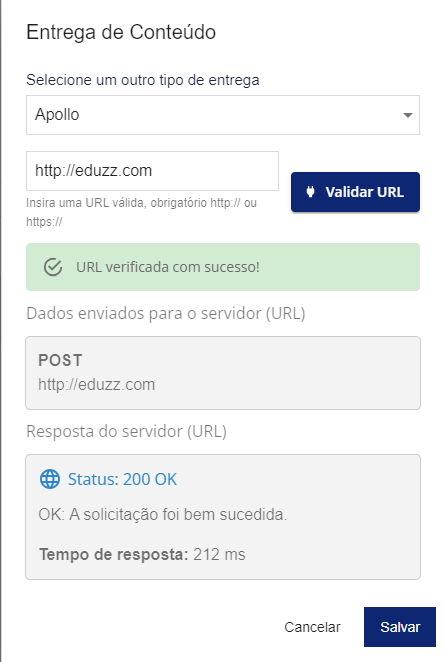Click the Insira uma URL válida helper text
The height and width of the screenshot is (662, 444).
[x=141, y=212]
